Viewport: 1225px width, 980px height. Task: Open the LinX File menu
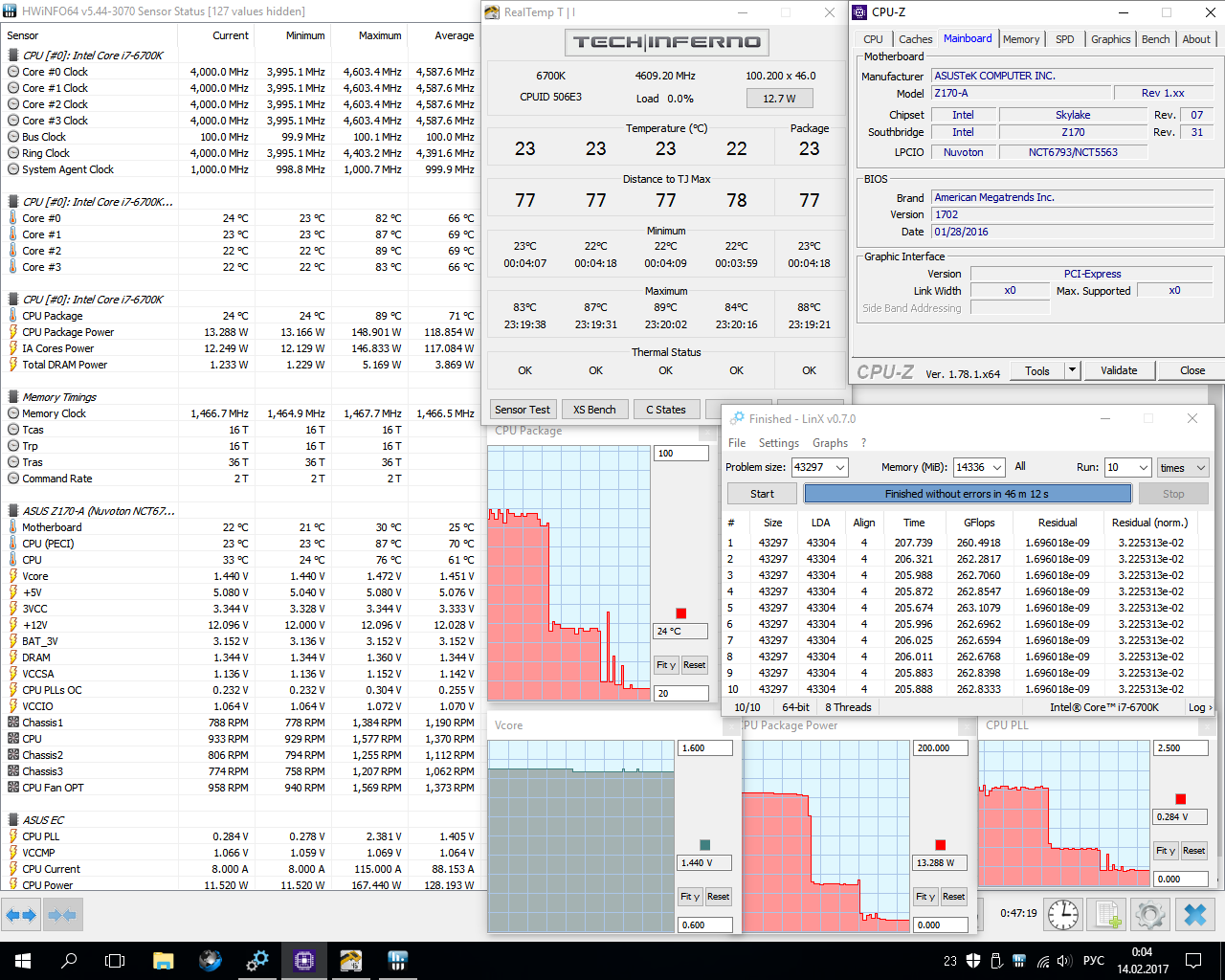[x=737, y=443]
